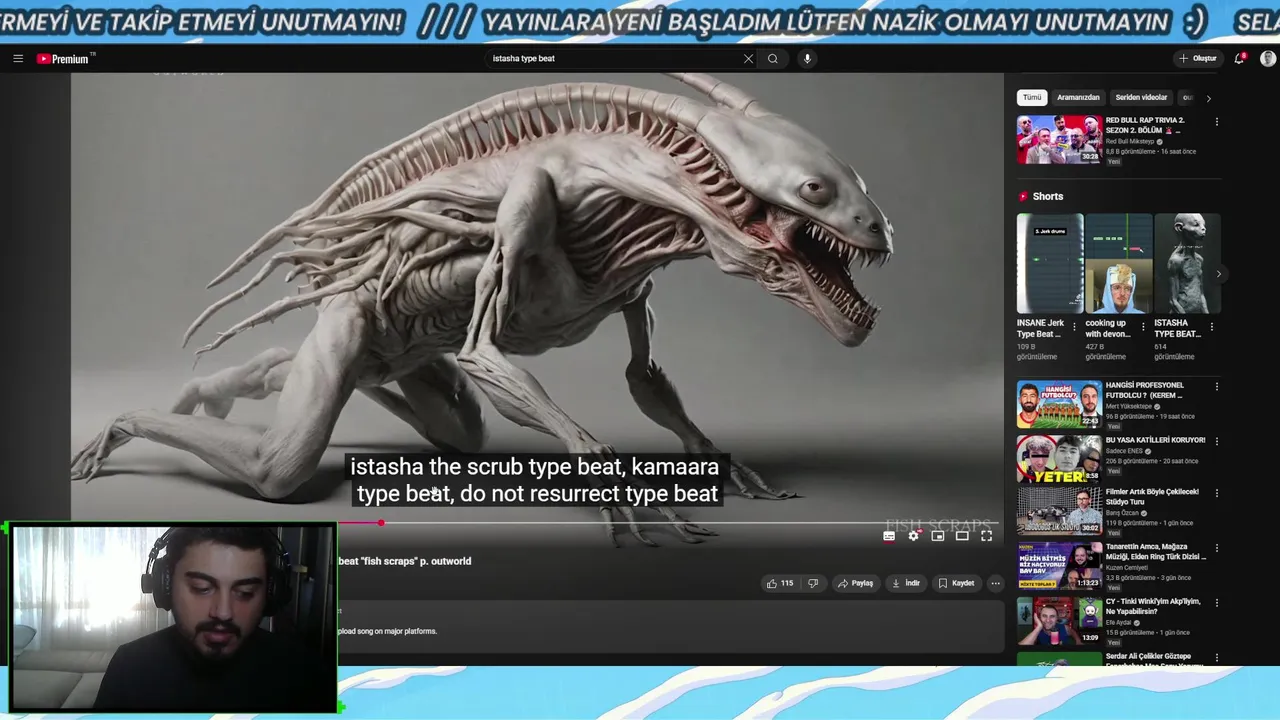Toggle closed captions in the player
The width and height of the screenshot is (1280, 720).
tap(889, 536)
